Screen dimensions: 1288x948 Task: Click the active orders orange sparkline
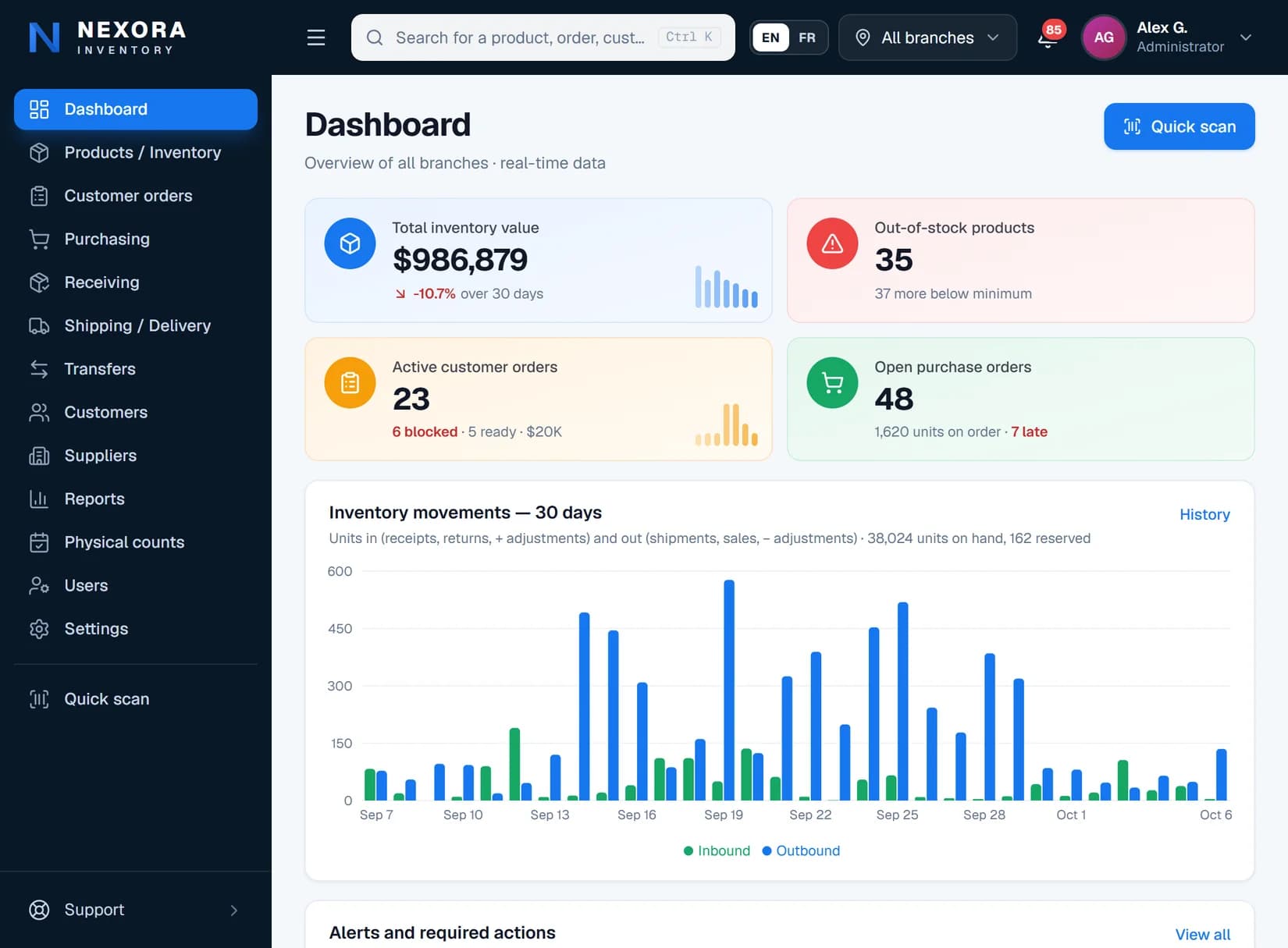coord(726,424)
